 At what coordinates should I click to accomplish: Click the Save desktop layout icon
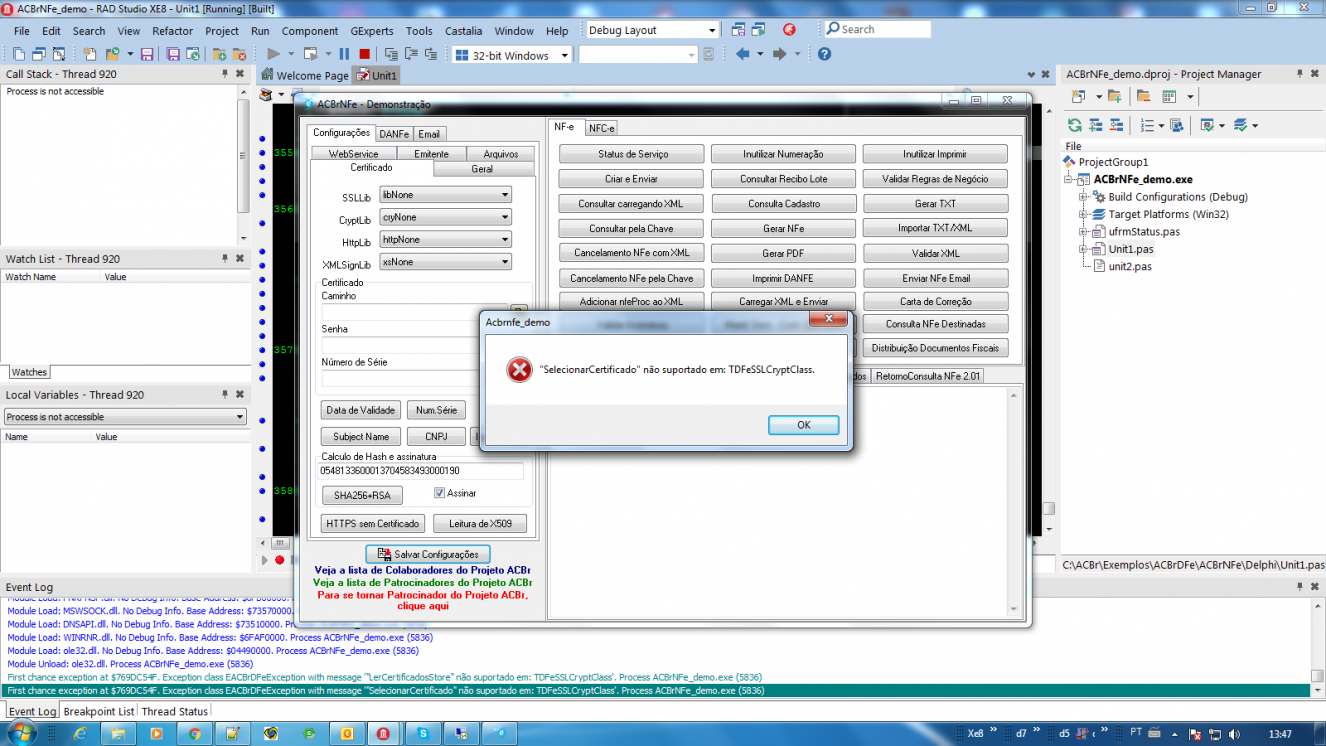pyautogui.click(x=738, y=30)
